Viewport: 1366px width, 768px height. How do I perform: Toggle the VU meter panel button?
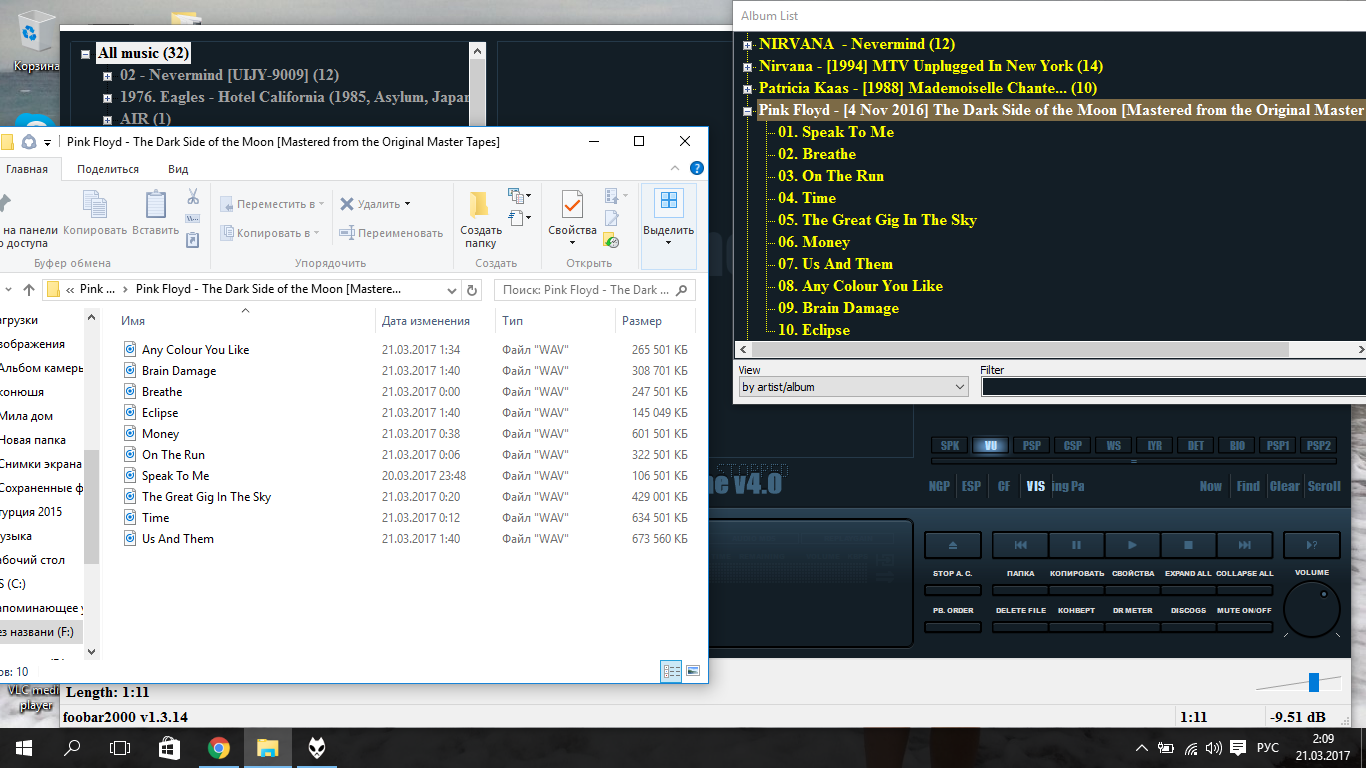pyautogui.click(x=990, y=445)
